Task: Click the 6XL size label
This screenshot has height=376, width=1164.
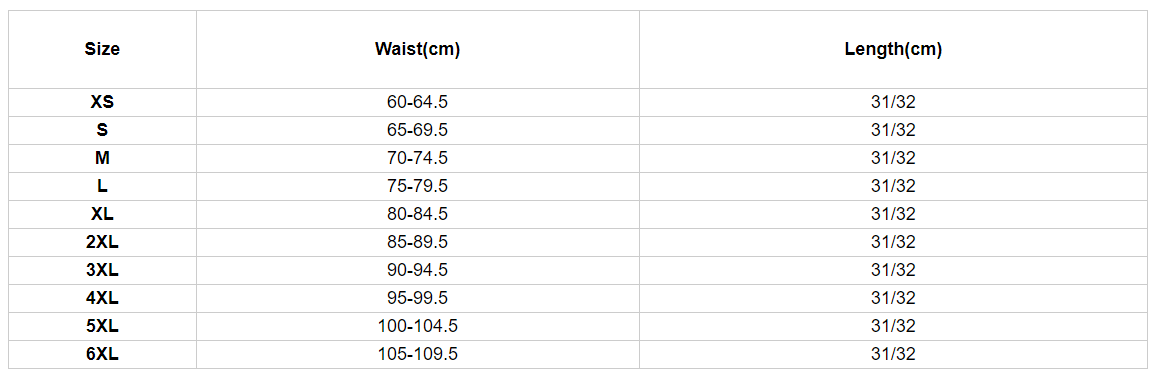Action: click(x=102, y=354)
